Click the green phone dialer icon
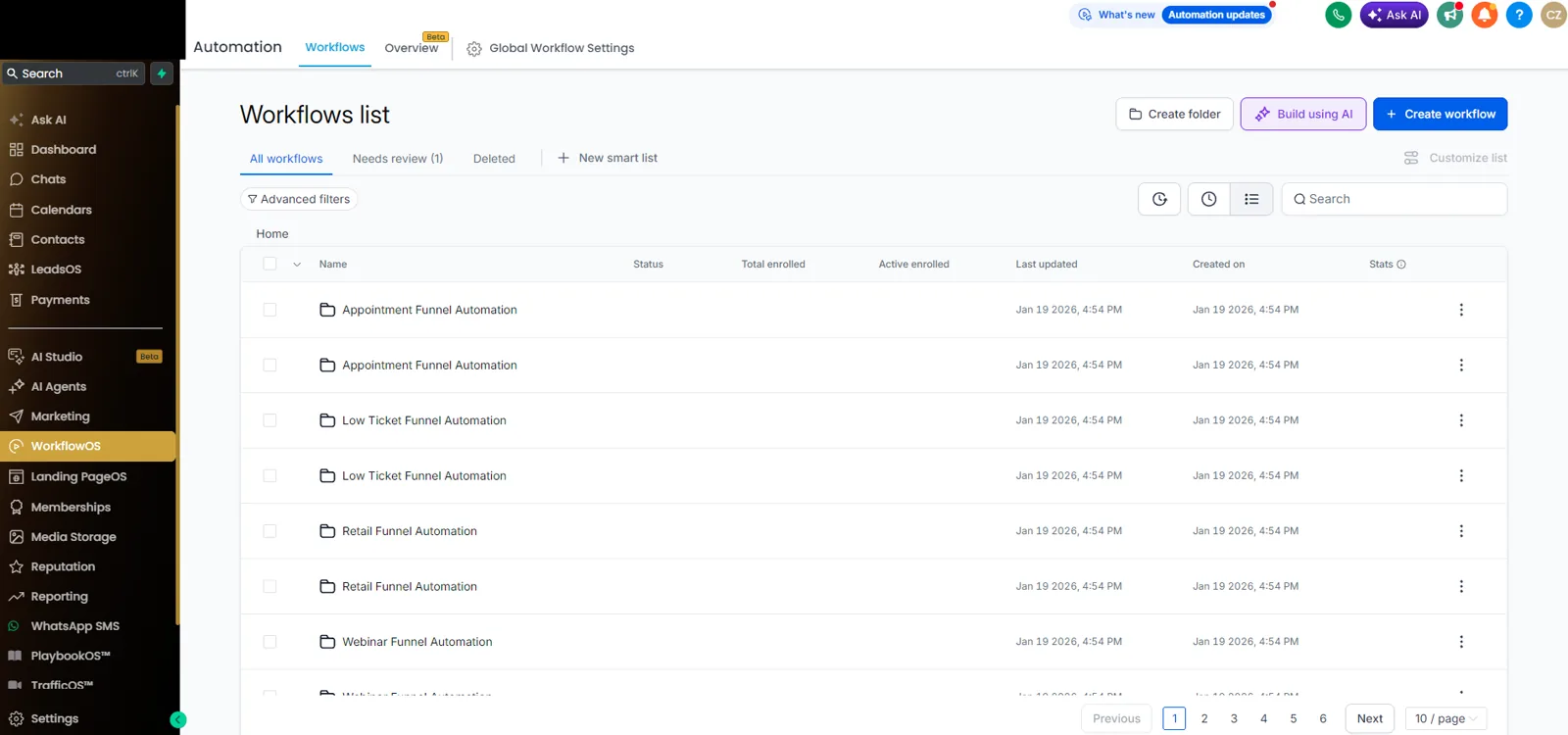The height and width of the screenshot is (735, 1568). pyautogui.click(x=1338, y=15)
